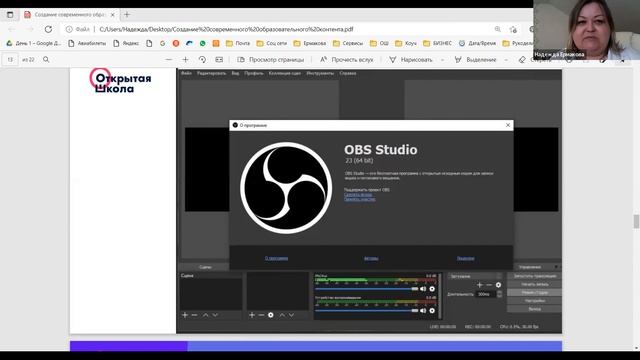The image size is (640, 360).
Task: Open the green WhatsApp bookmark icon
Action: pos(202,43)
